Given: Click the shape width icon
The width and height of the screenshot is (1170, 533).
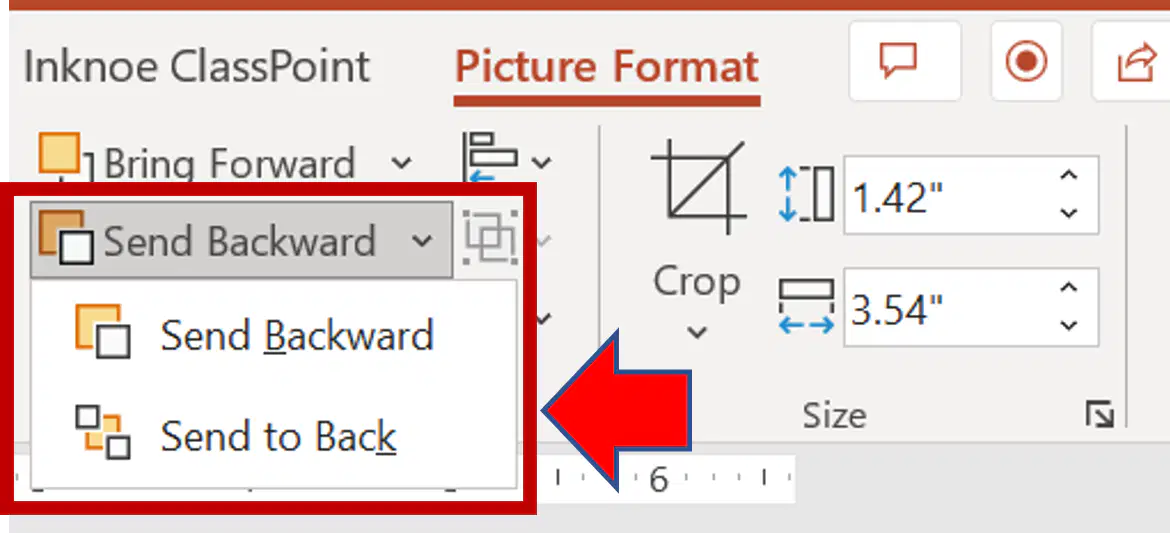Looking at the screenshot, I should (x=806, y=307).
